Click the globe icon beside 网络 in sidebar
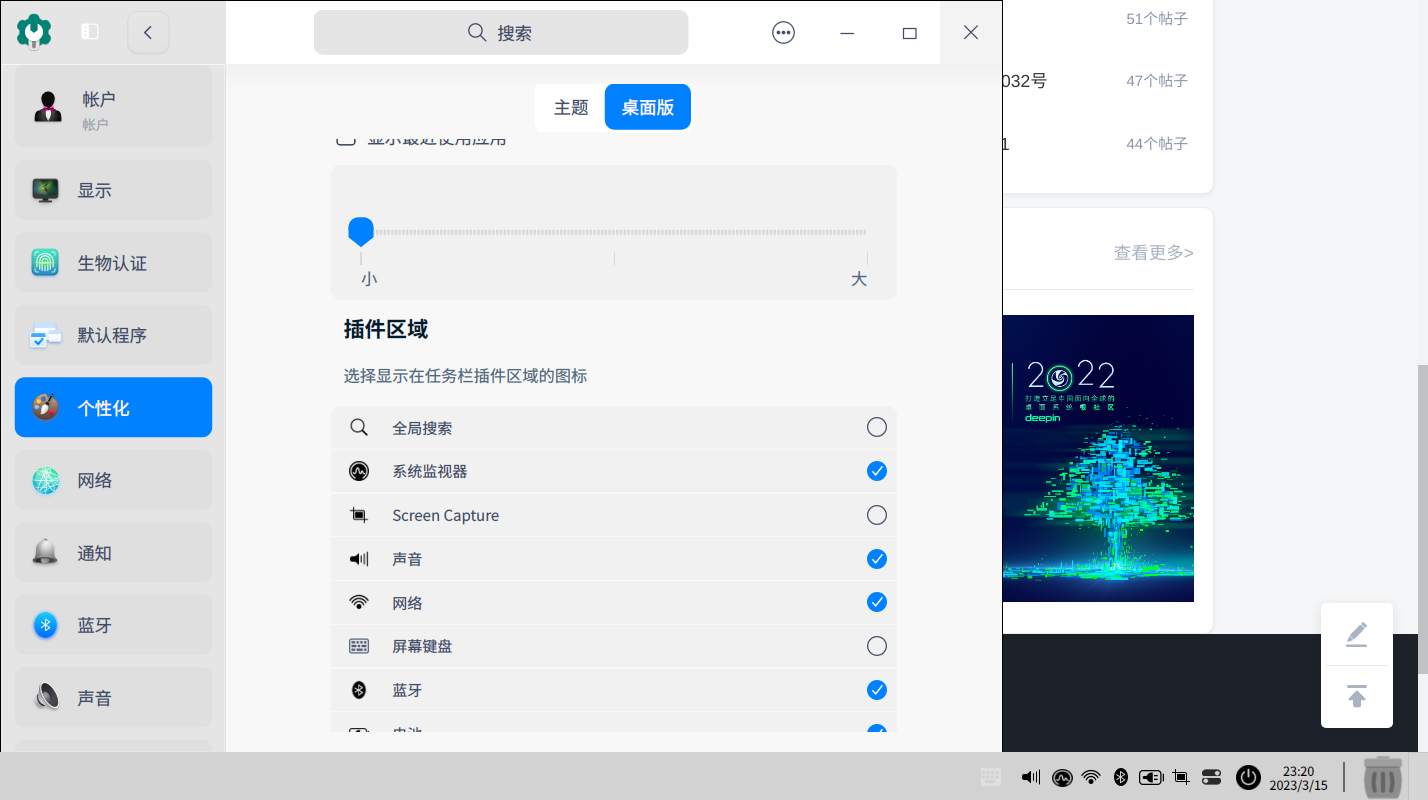The image size is (1428, 800). (x=46, y=480)
